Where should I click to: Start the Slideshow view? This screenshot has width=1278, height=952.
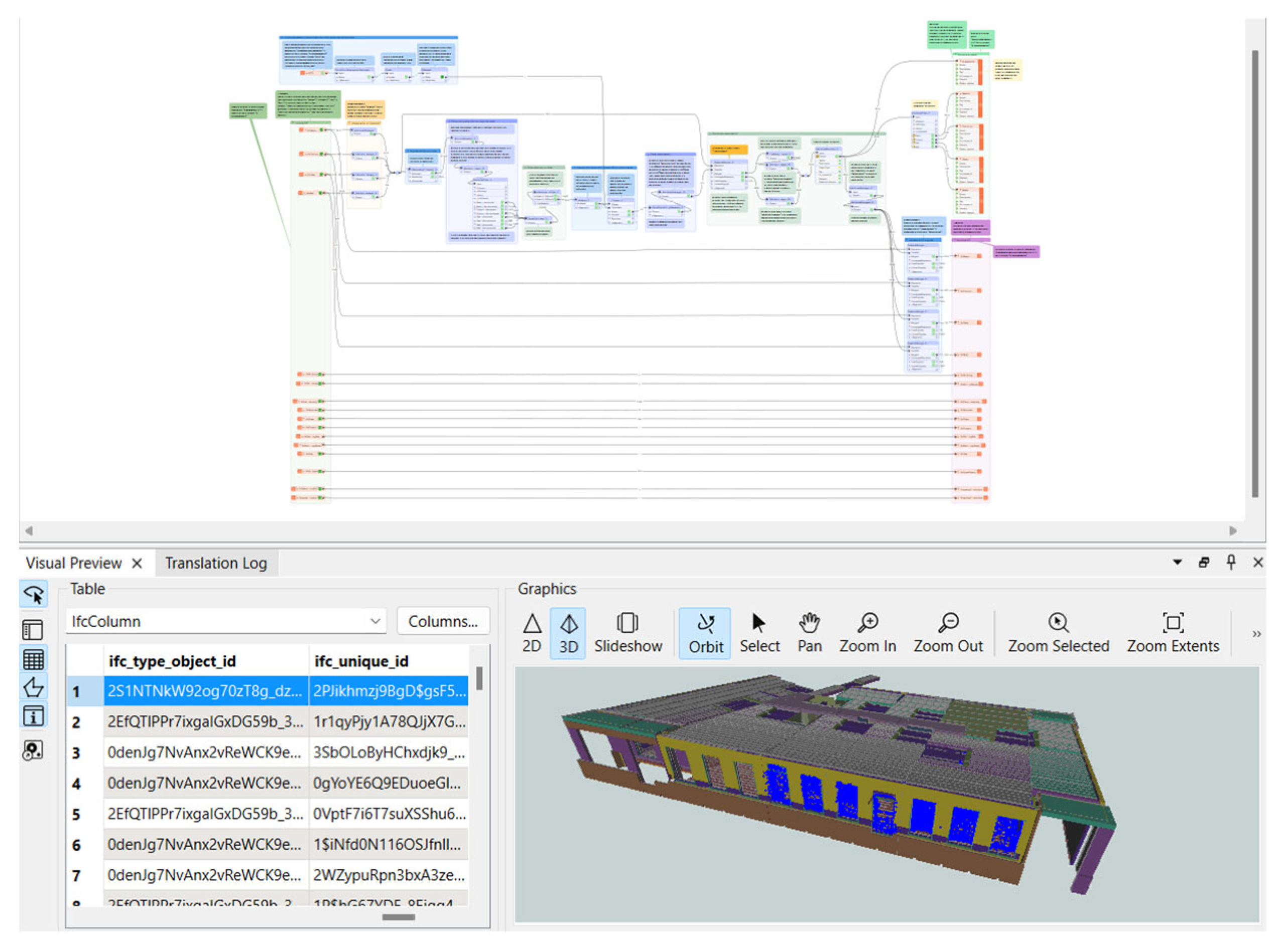pos(628,633)
